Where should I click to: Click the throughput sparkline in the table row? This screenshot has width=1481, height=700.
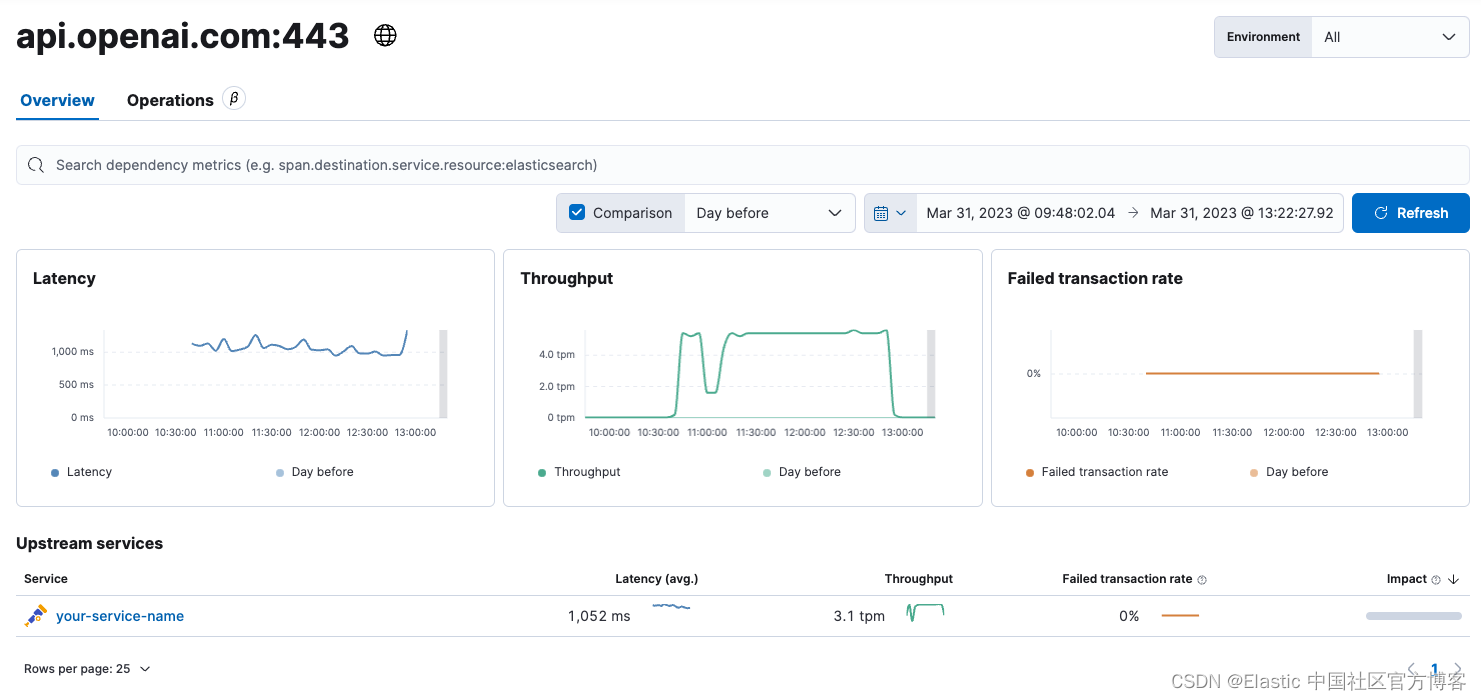[925, 612]
